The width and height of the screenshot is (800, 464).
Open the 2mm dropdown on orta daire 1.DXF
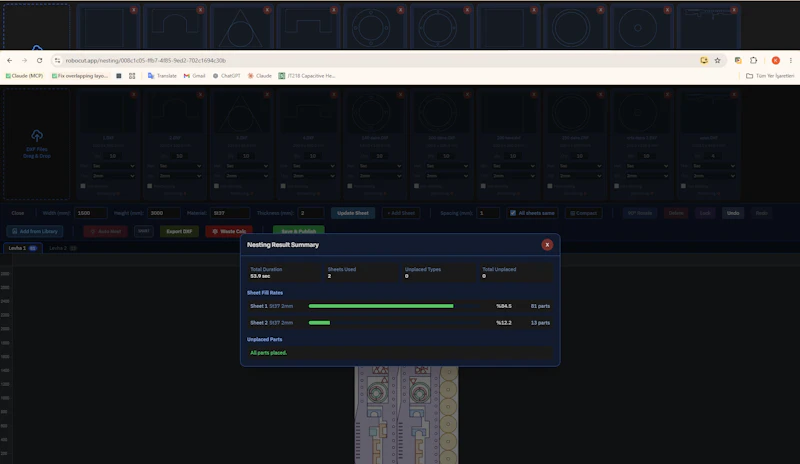647,176
